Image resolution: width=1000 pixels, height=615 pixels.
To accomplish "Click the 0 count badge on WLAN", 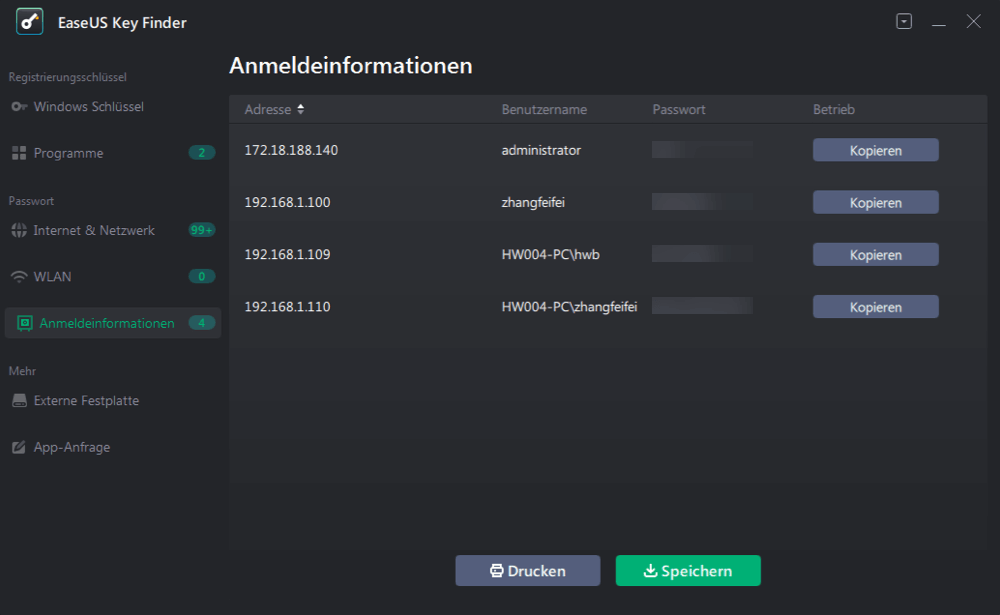I will [200, 276].
